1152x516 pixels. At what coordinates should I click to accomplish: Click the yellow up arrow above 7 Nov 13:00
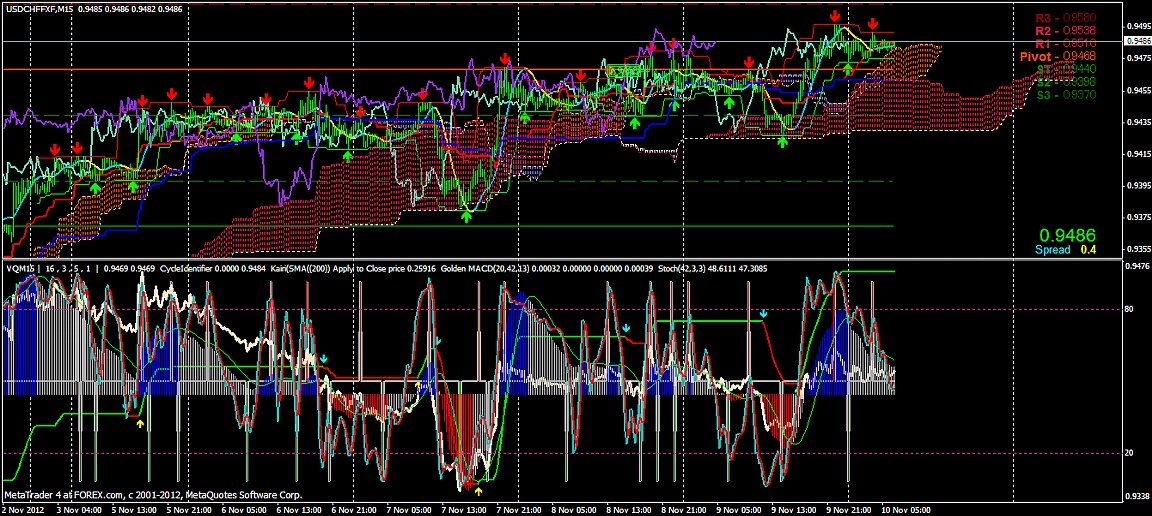[x=478, y=491]
